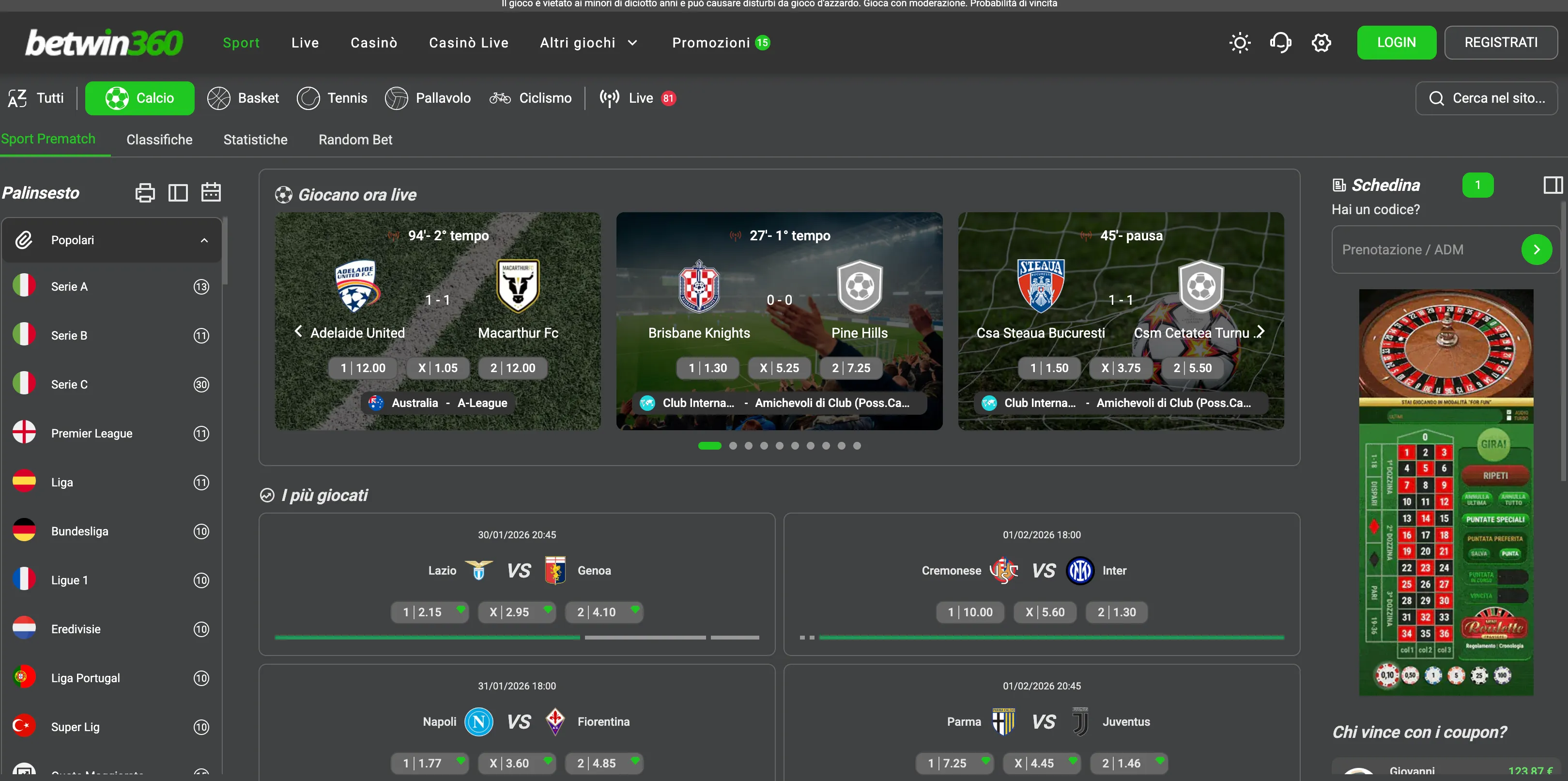Open Super Lig in sidebar

(x=111, y=727)
